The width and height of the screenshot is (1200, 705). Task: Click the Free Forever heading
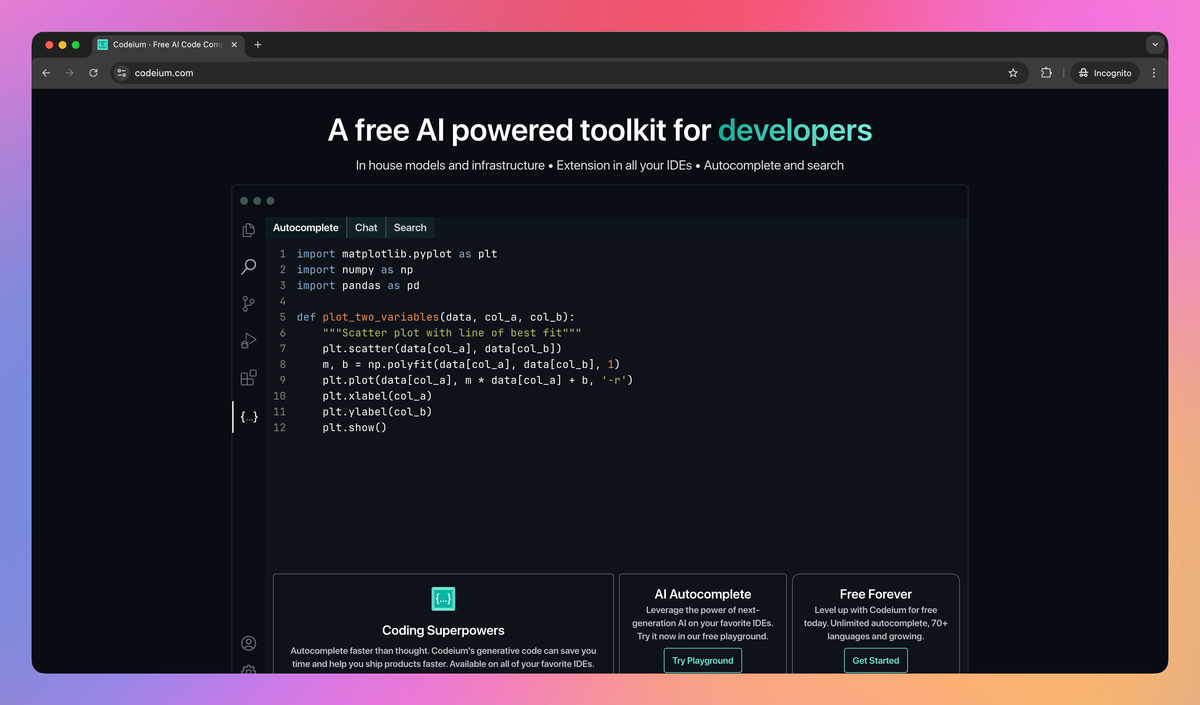(876, 594)
